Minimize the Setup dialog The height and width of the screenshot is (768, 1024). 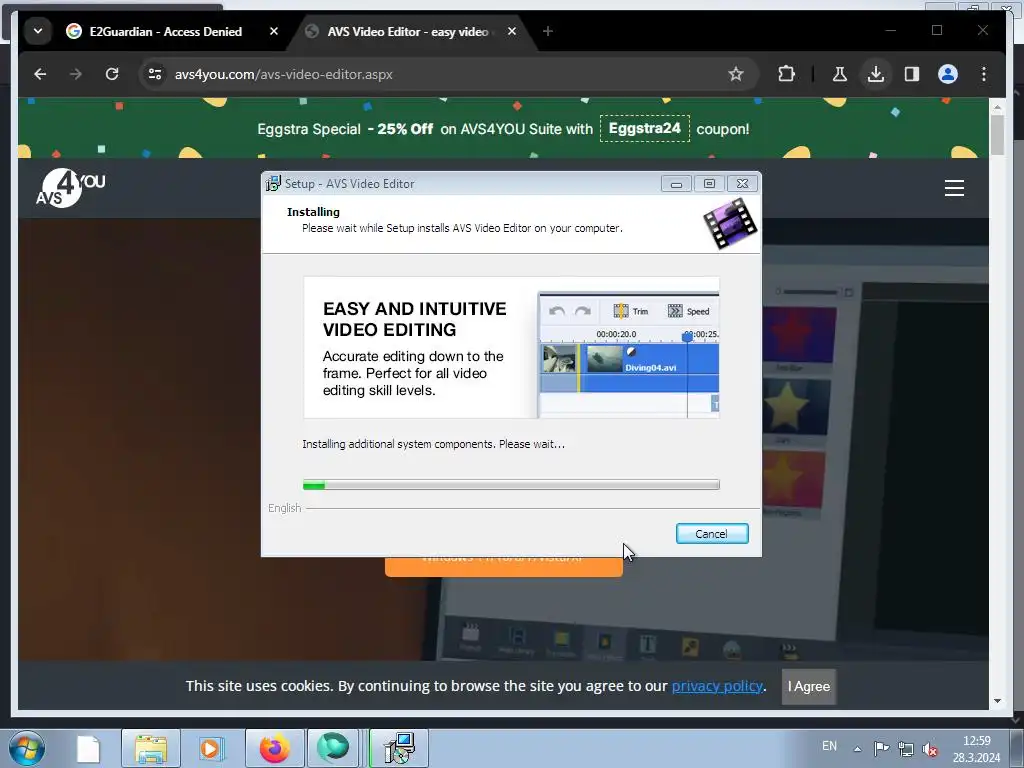click(x=677, y=184)
